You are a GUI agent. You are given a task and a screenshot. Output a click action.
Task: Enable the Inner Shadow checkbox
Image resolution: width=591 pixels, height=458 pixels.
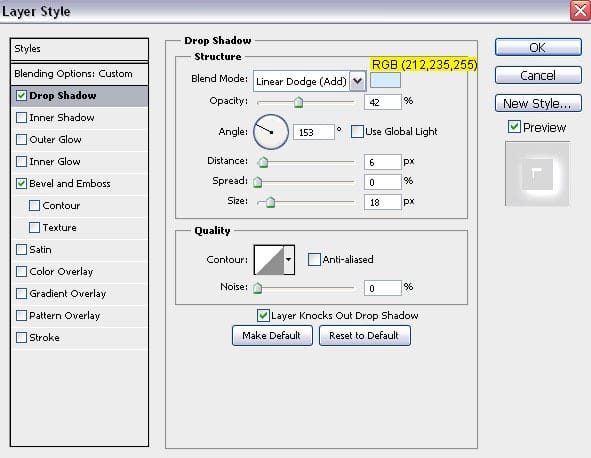[x=21, y=118]
